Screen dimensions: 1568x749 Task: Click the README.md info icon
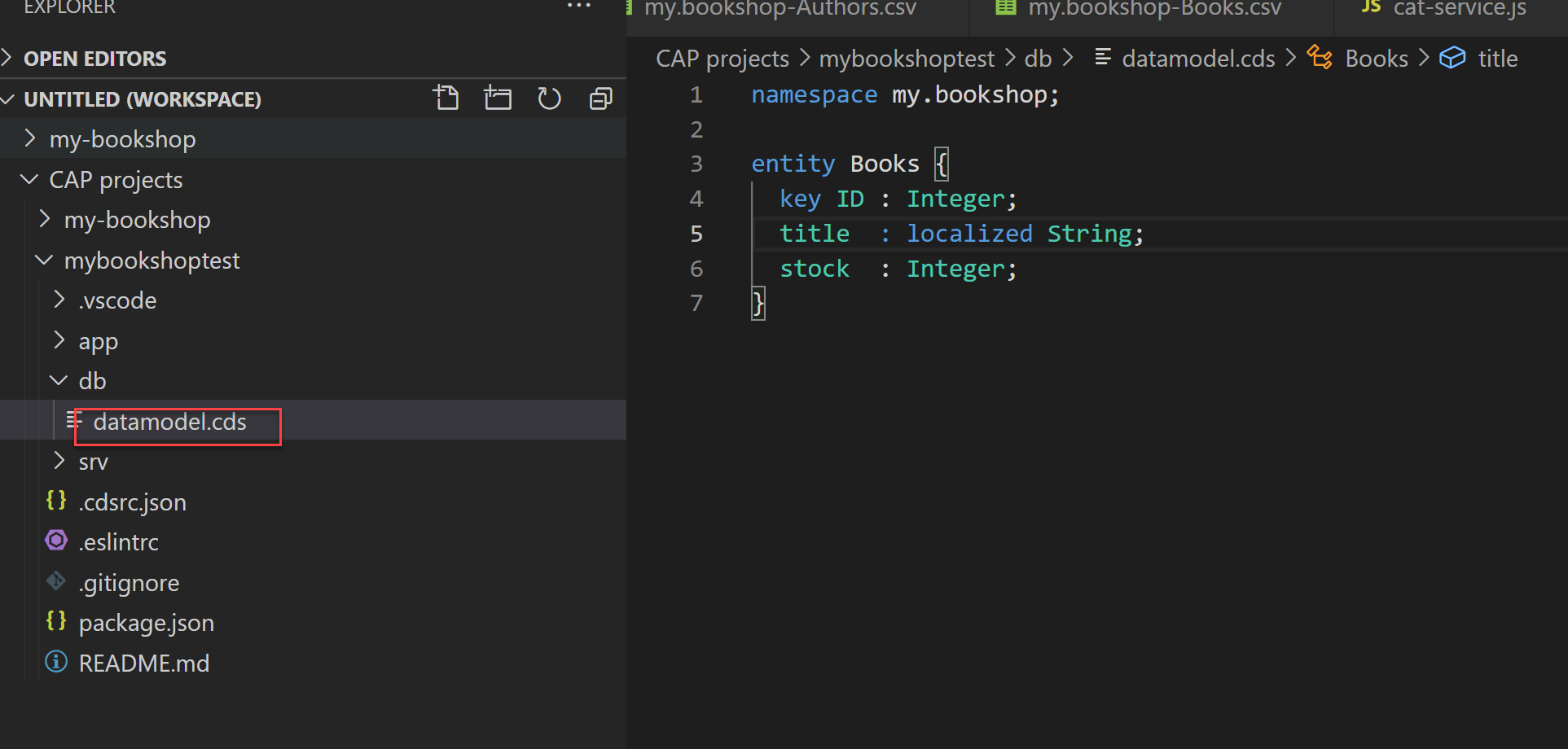56,662
